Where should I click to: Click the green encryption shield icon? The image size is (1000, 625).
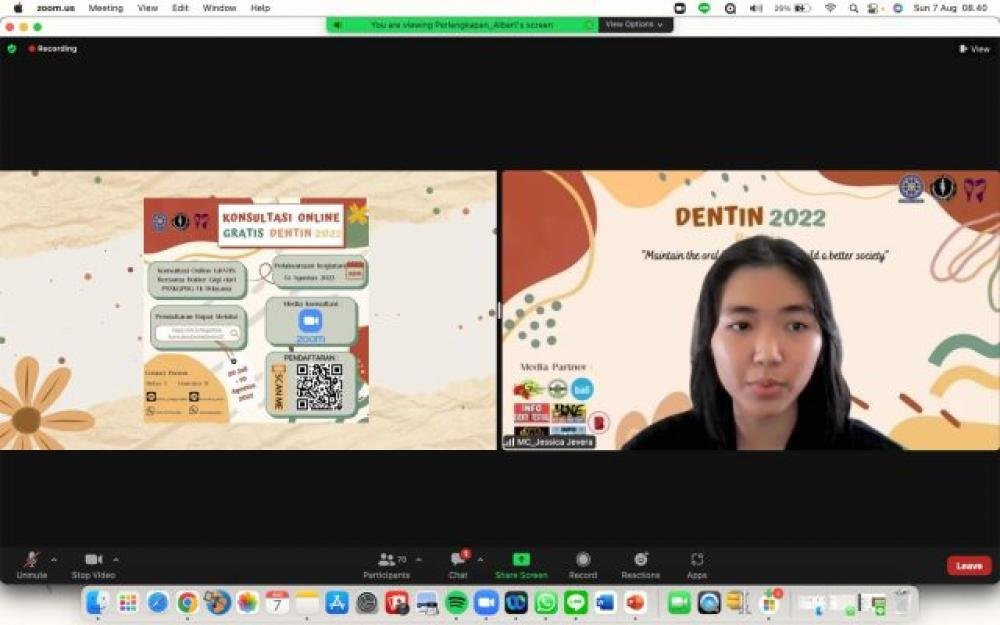tap(12, 48)
